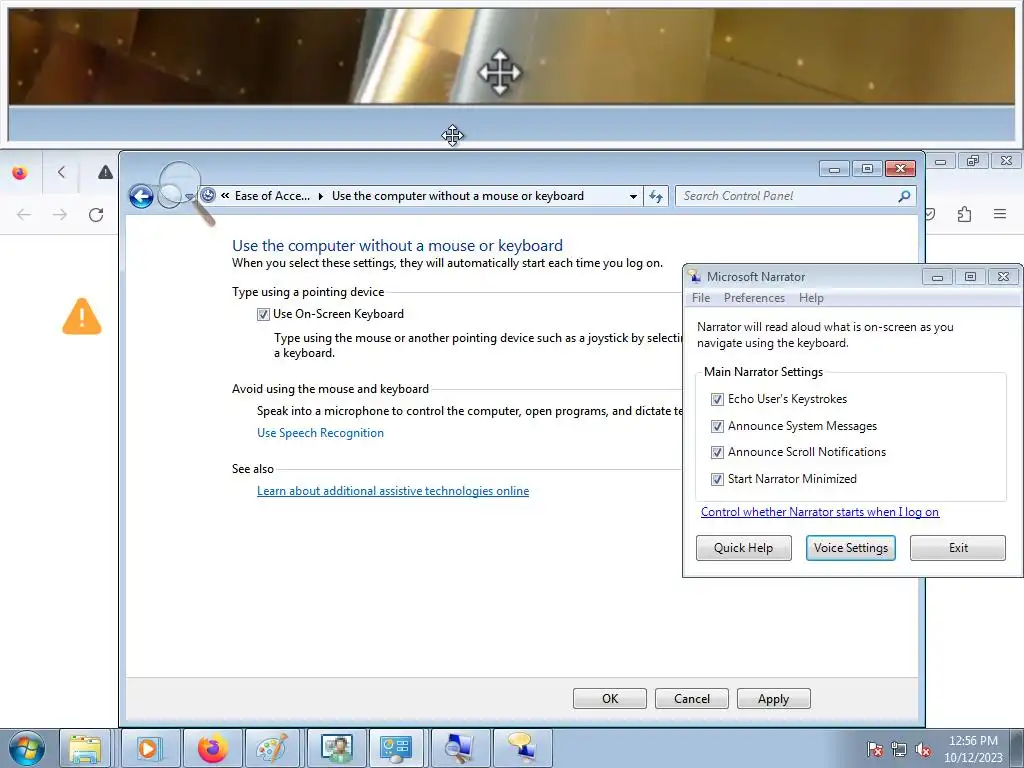This screenshot has width=1024, height=768.
Task: Open the Windows Start menu orb
Action: pos(26,748)
